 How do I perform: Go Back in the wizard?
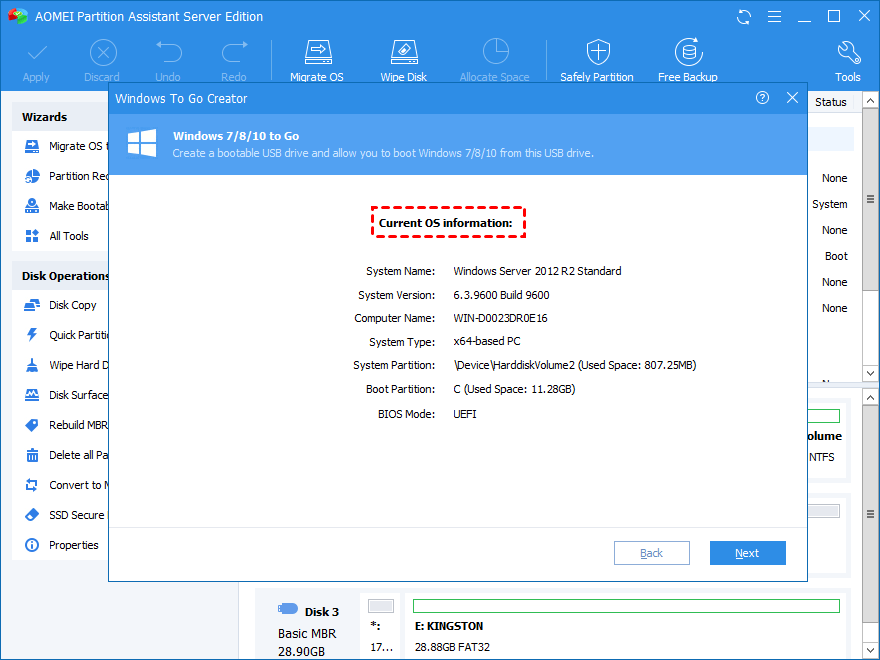click(x=652, y=553)
